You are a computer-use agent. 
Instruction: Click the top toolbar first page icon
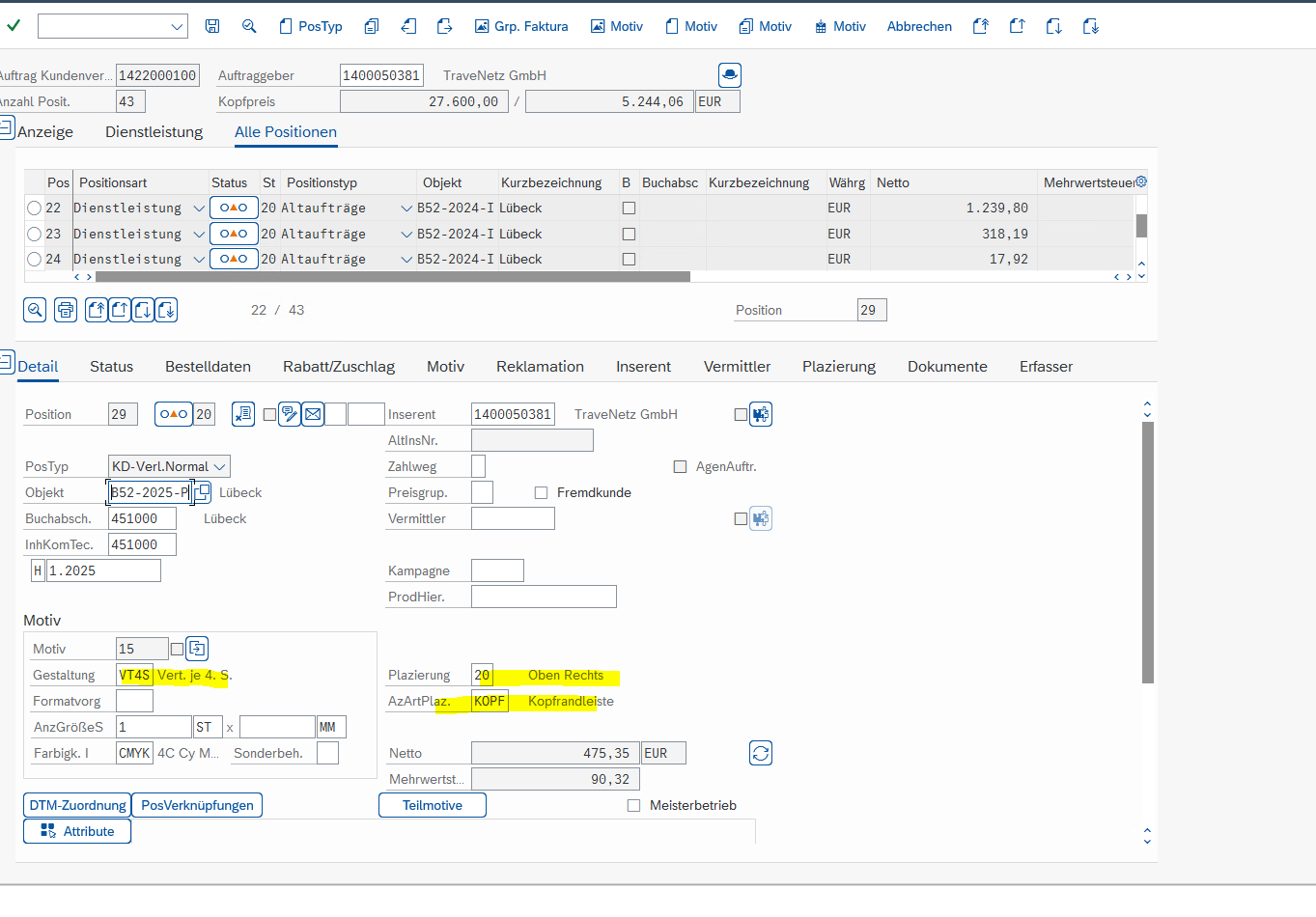(x=980, y=26)
